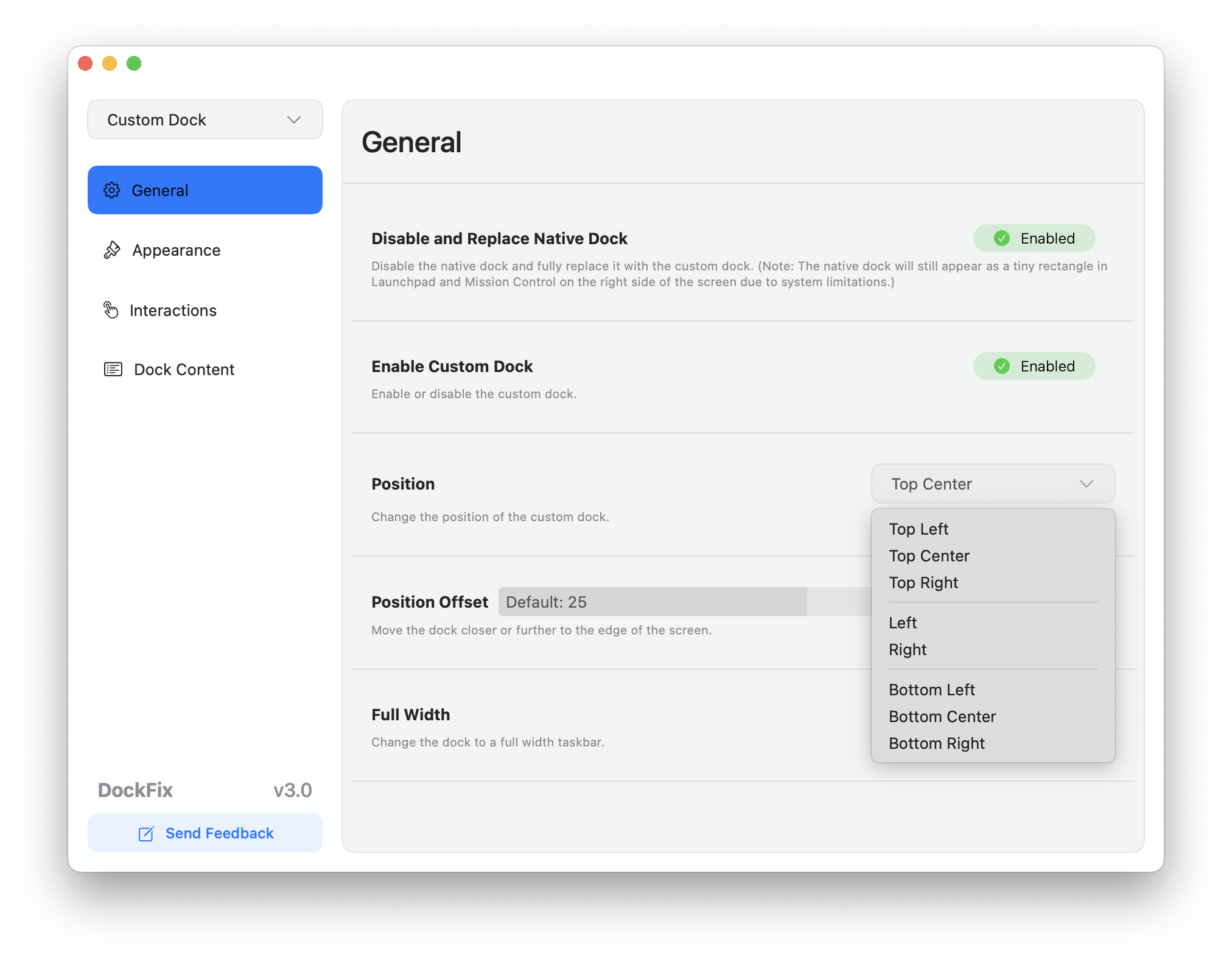
Task: Click the green window zoom button
Action: tap(134, 63)
